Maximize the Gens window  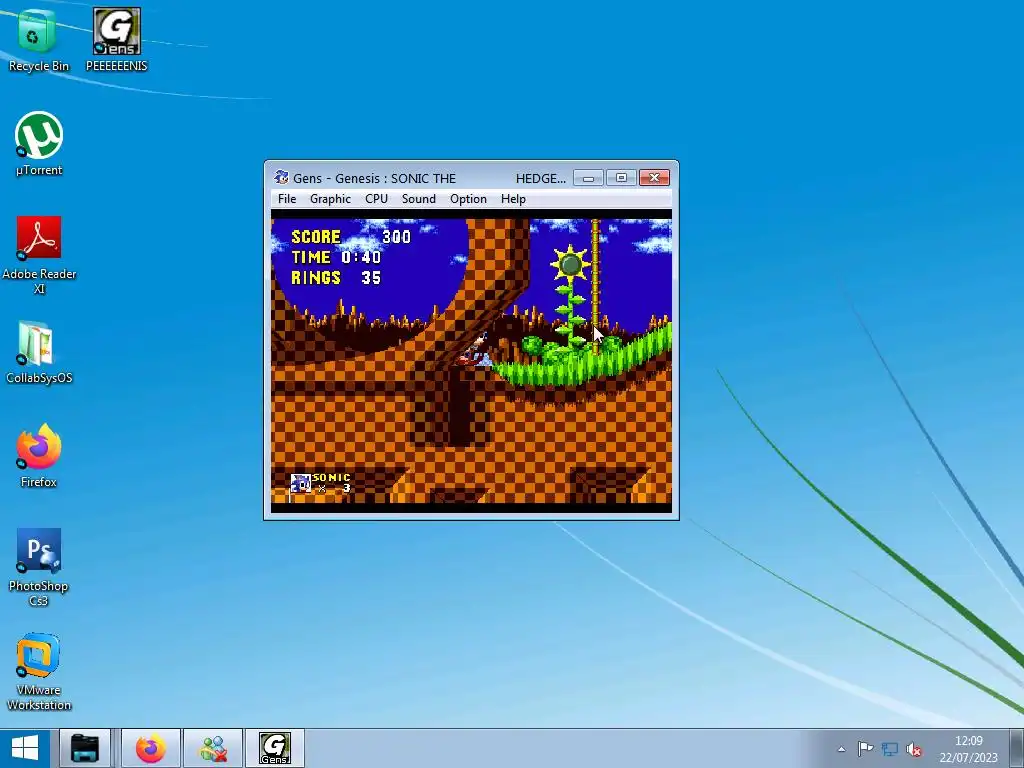click(621, 178)
